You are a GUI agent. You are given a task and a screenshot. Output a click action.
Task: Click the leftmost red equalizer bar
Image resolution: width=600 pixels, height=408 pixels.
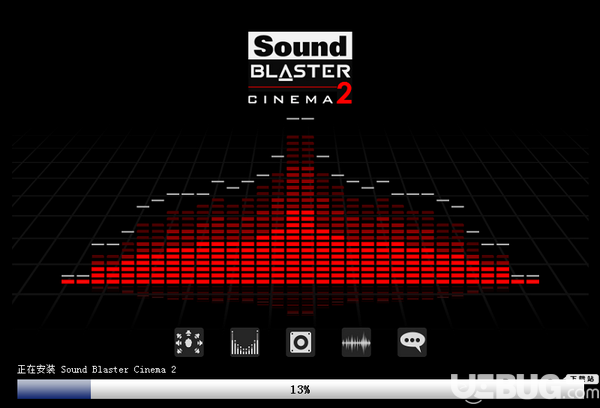tap(68, 281)
